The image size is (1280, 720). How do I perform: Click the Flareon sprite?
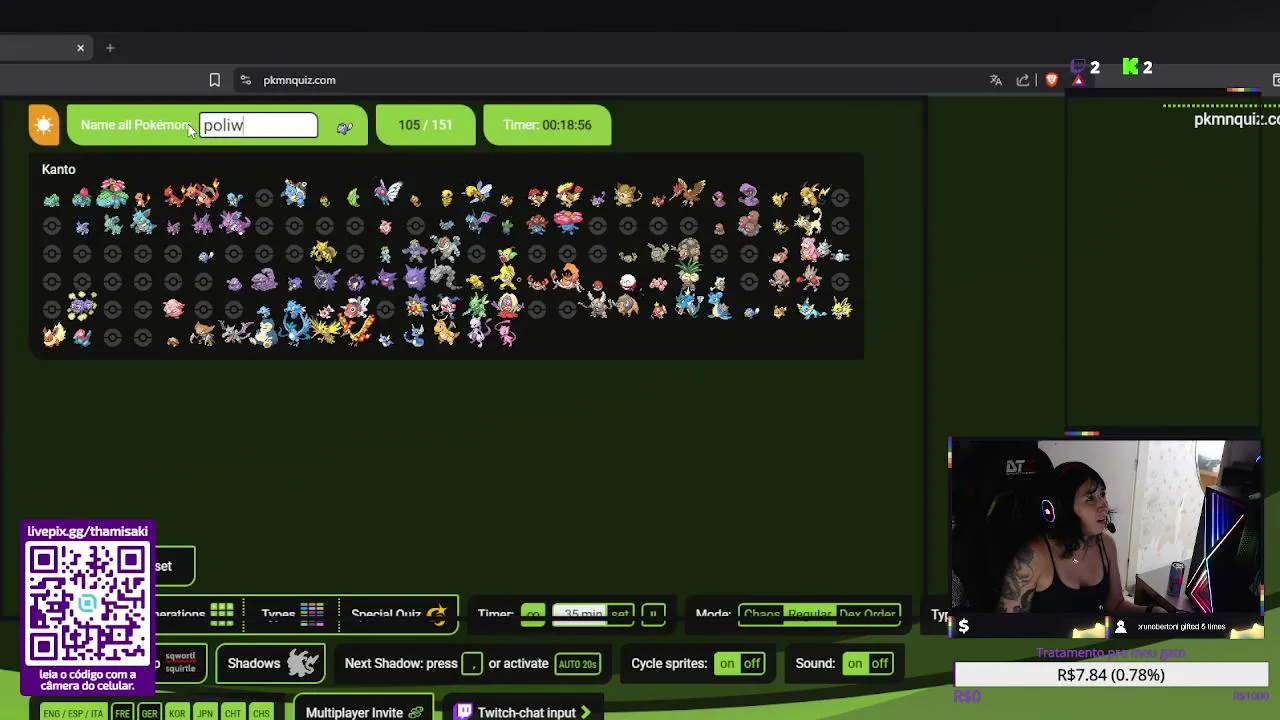52,335
